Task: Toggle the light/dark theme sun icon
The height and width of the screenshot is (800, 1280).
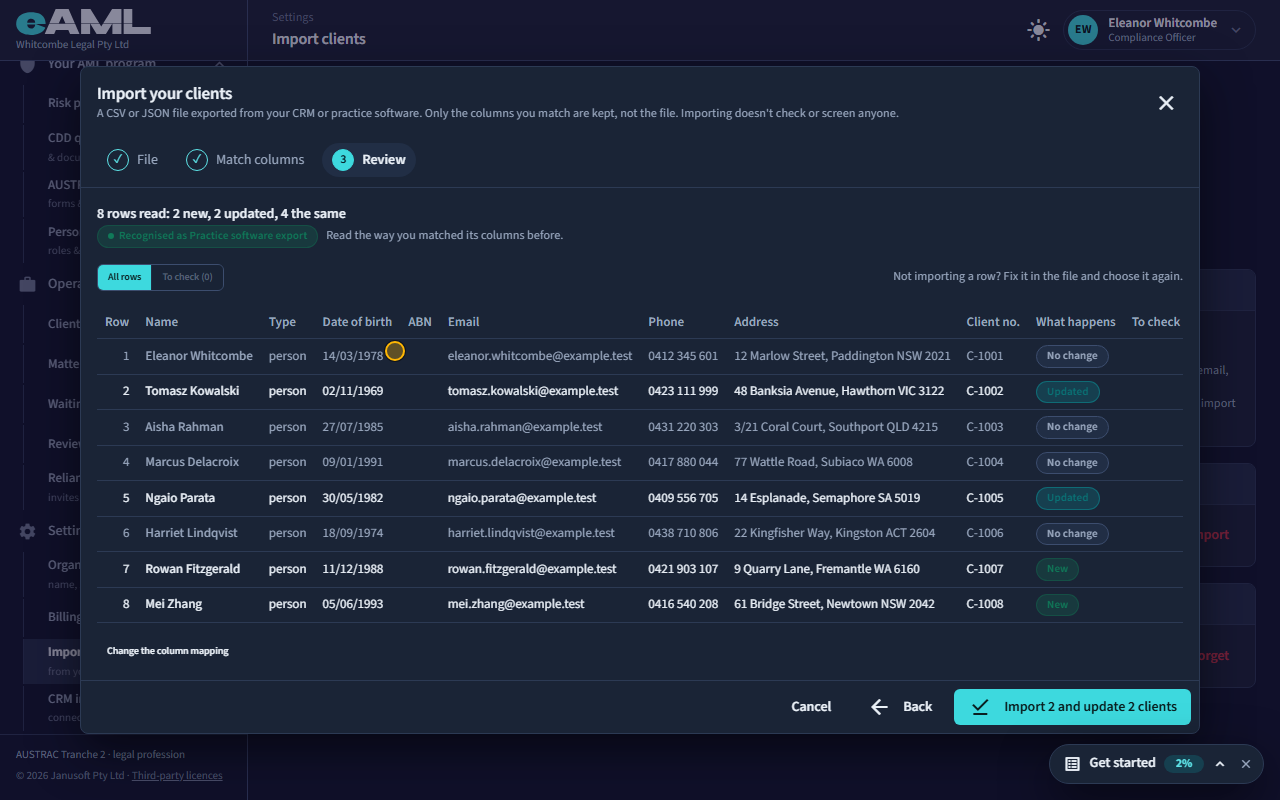Action: click(x=1038, y=30)
